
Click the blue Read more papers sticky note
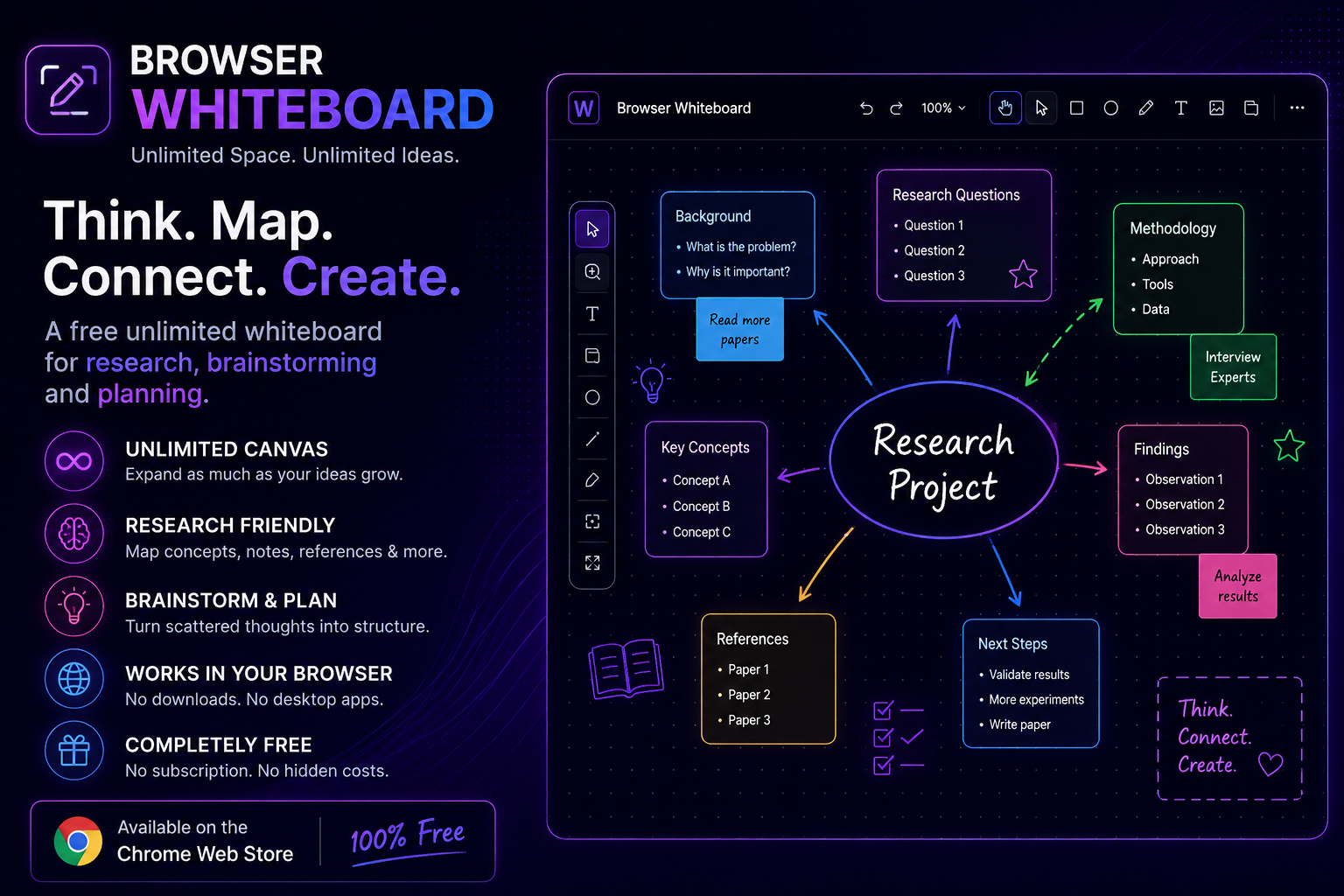coord(740,329)
